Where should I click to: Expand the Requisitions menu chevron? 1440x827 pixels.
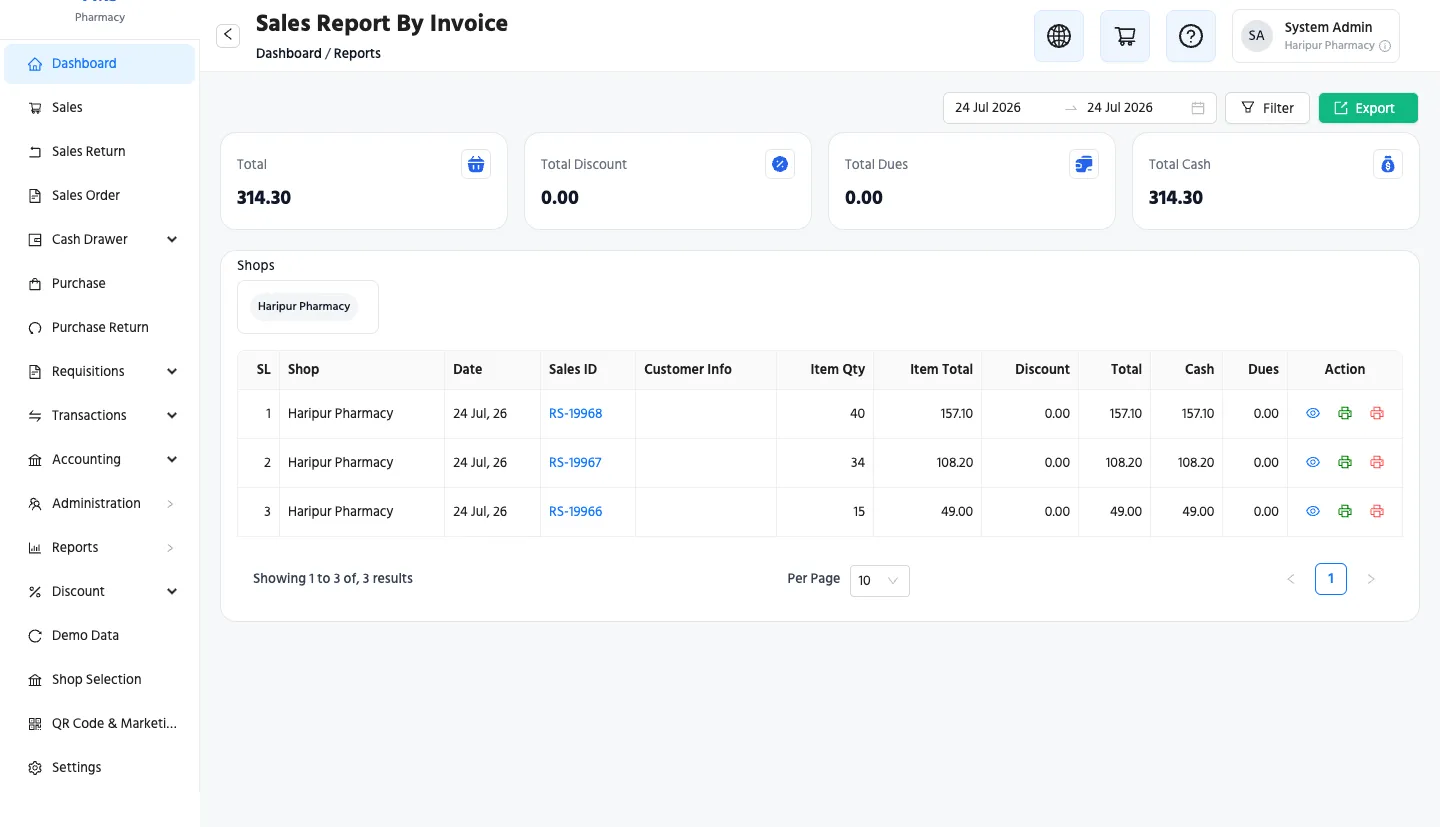point(172,372)
